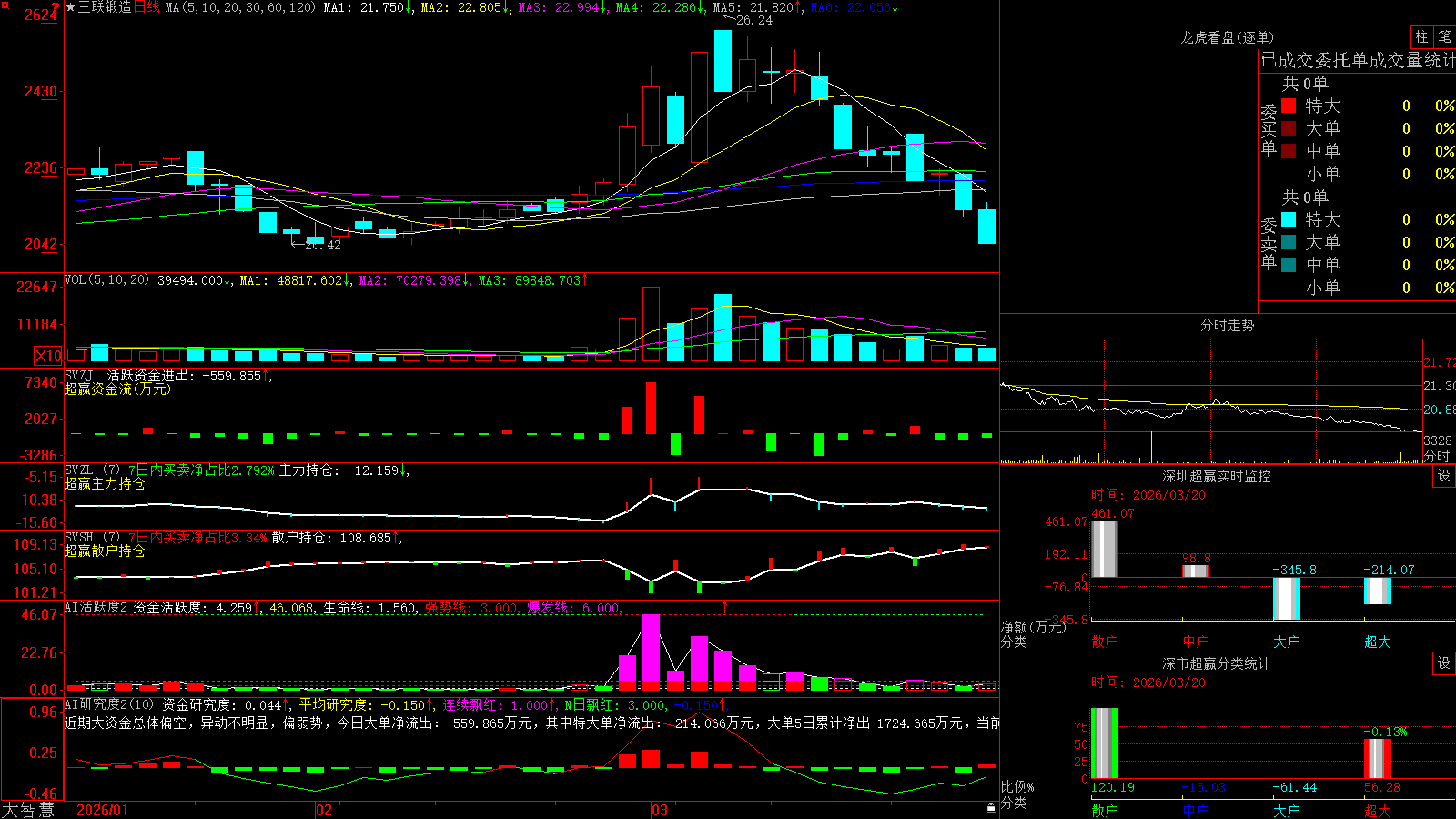Click the lock icon at timeline's right end
Screen dimensions: 1456x819
point(991,808)
